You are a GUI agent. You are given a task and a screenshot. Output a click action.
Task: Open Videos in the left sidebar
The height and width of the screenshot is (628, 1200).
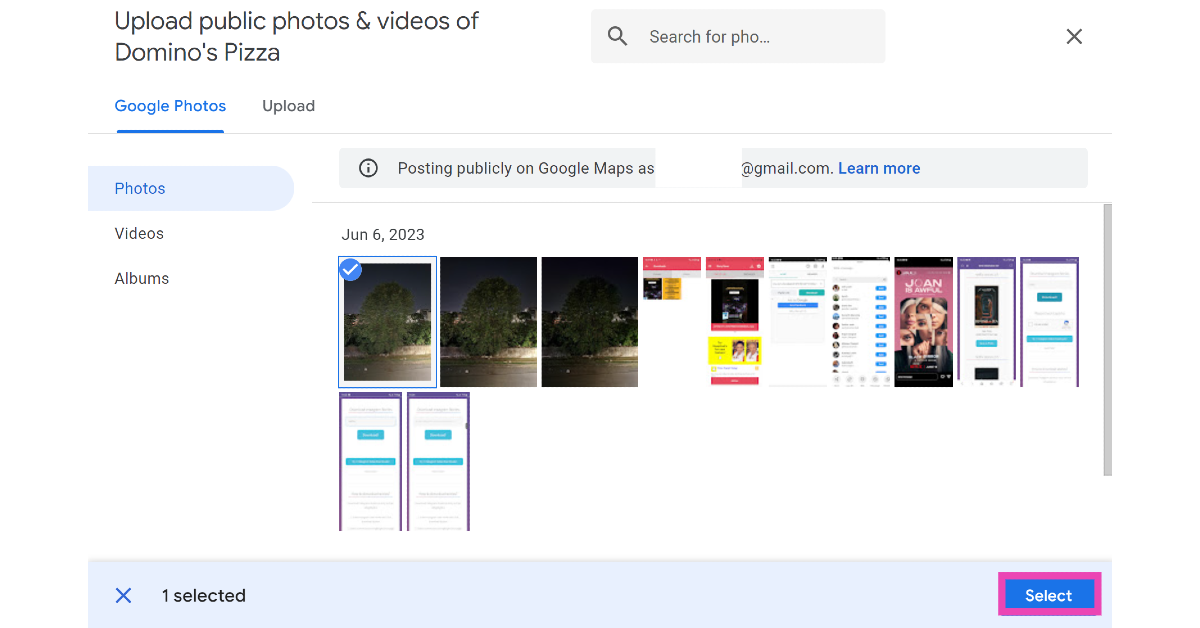(x=139, y=234)
